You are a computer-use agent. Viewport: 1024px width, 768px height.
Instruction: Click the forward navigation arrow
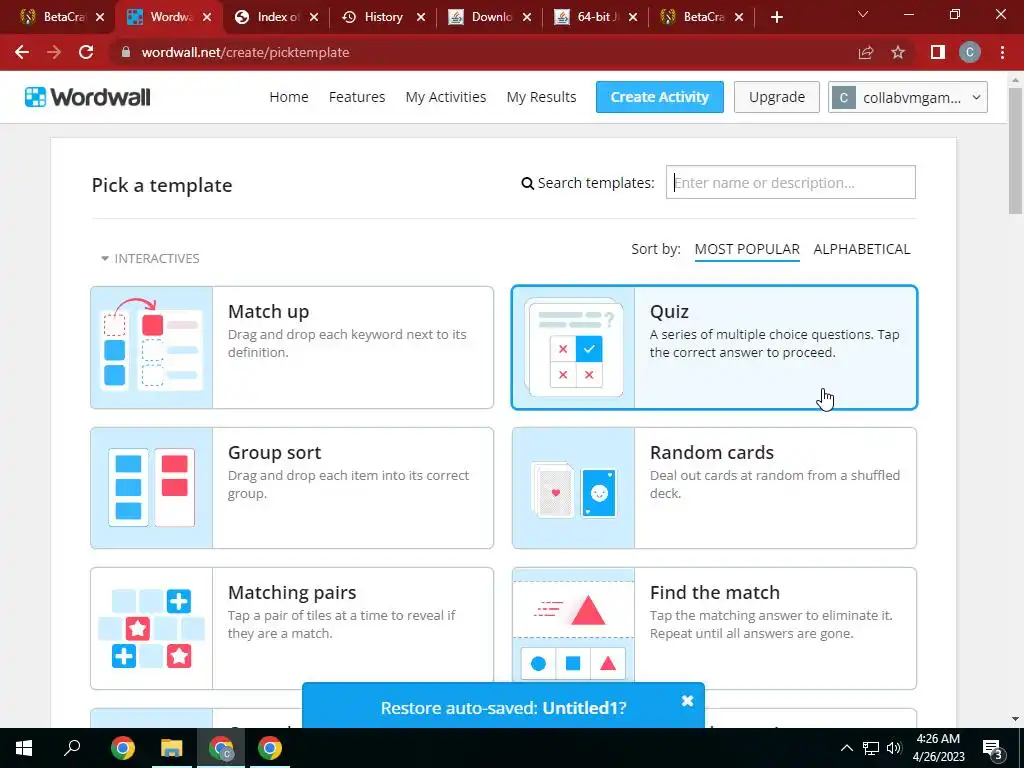(x=54, y=52)
